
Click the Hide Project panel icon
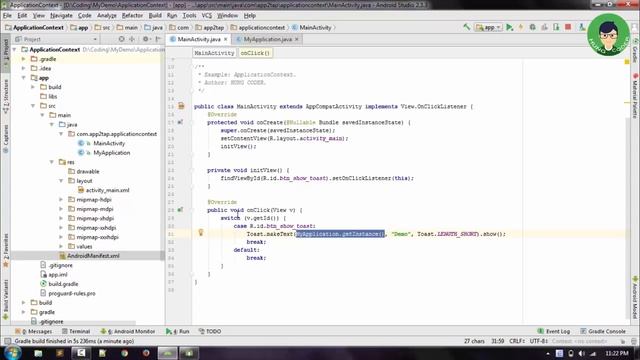158,39
